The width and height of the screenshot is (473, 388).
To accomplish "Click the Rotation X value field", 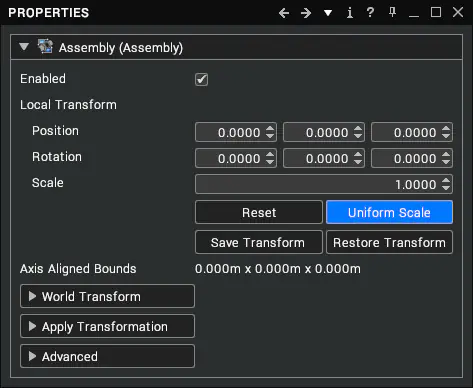I will [x=236, y=158].
